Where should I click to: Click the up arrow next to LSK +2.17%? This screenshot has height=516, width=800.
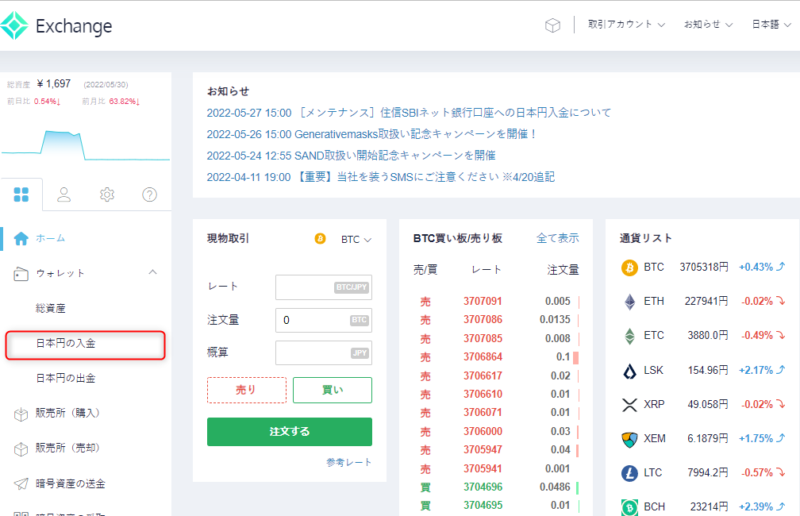click(x=781, y=370)
